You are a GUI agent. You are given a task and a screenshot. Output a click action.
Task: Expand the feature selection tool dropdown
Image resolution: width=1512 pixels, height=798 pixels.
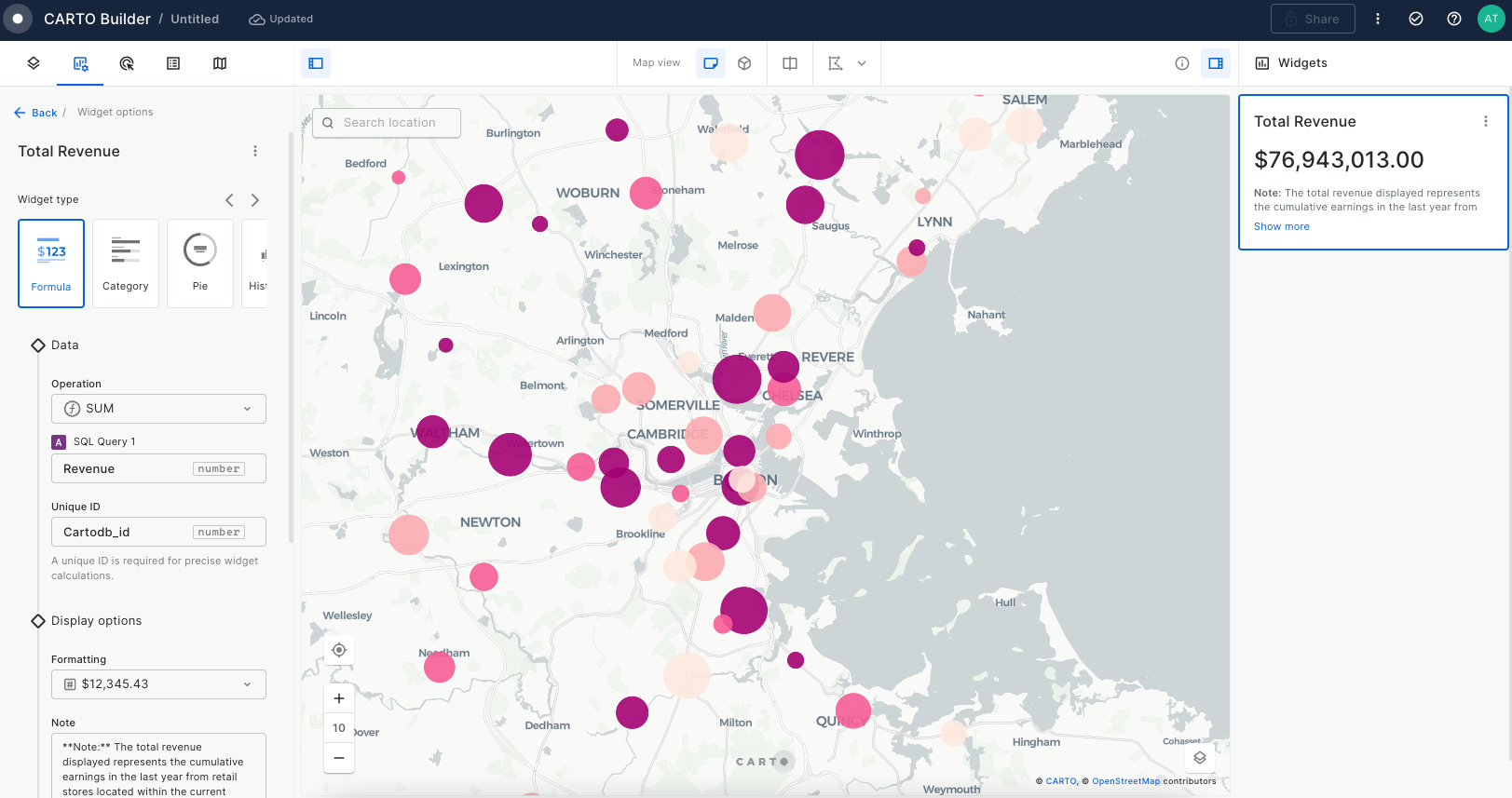click(x=862, y=63)
